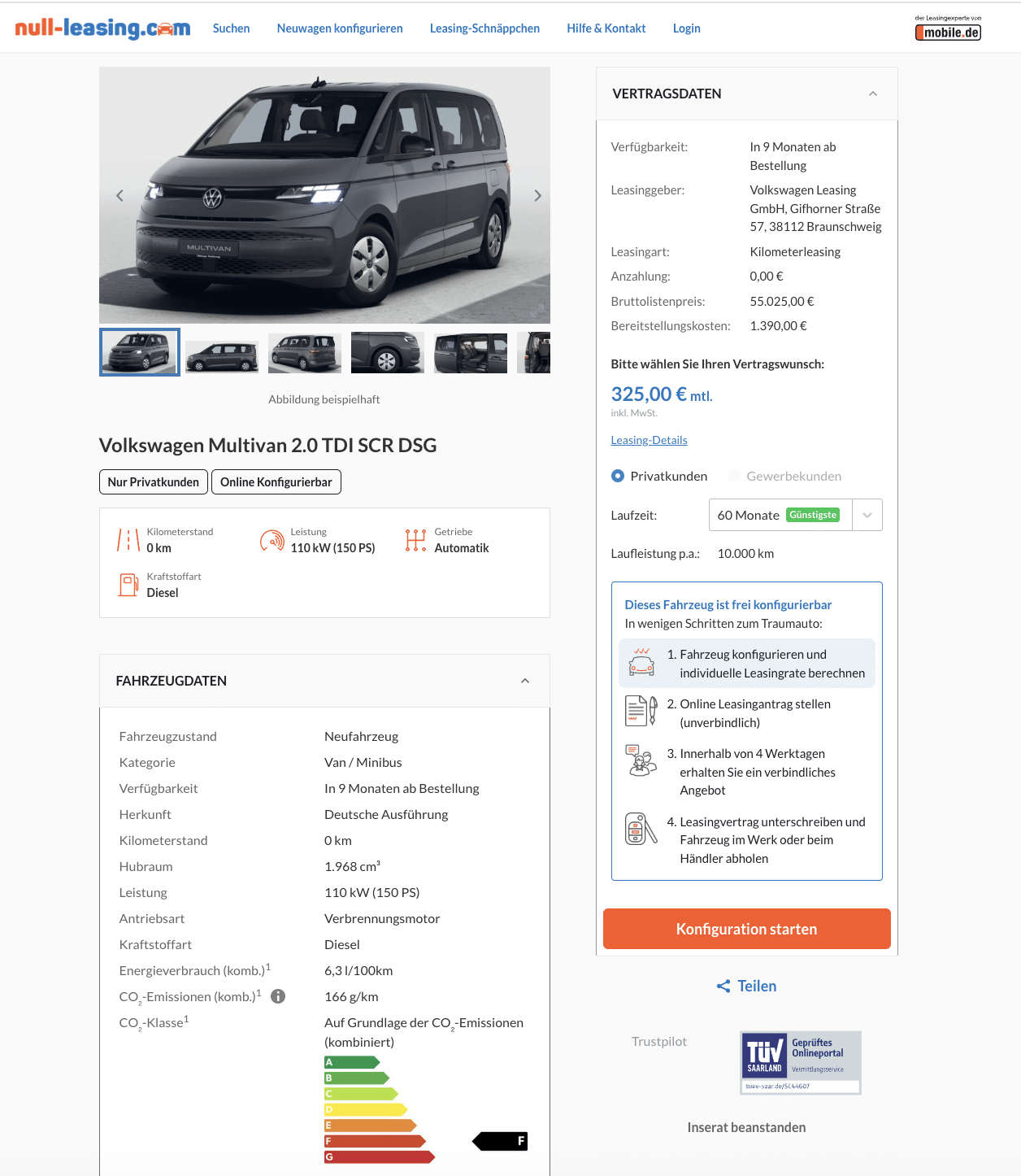The width and height of the screenshot is (1021, 1176).
Task: Open the Leasing-Details link
Action: pos(650,440)
